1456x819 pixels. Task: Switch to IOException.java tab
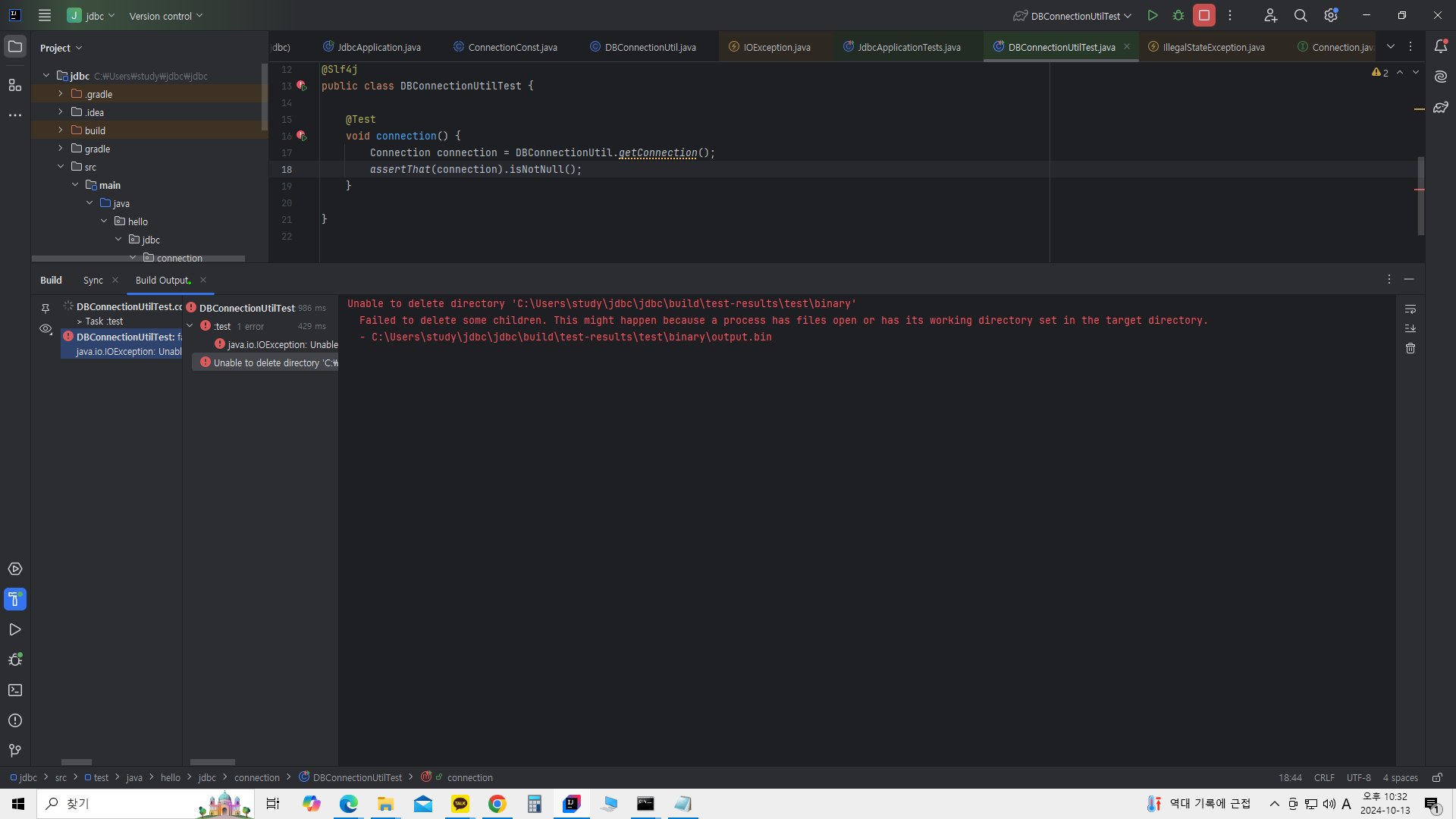770,47
